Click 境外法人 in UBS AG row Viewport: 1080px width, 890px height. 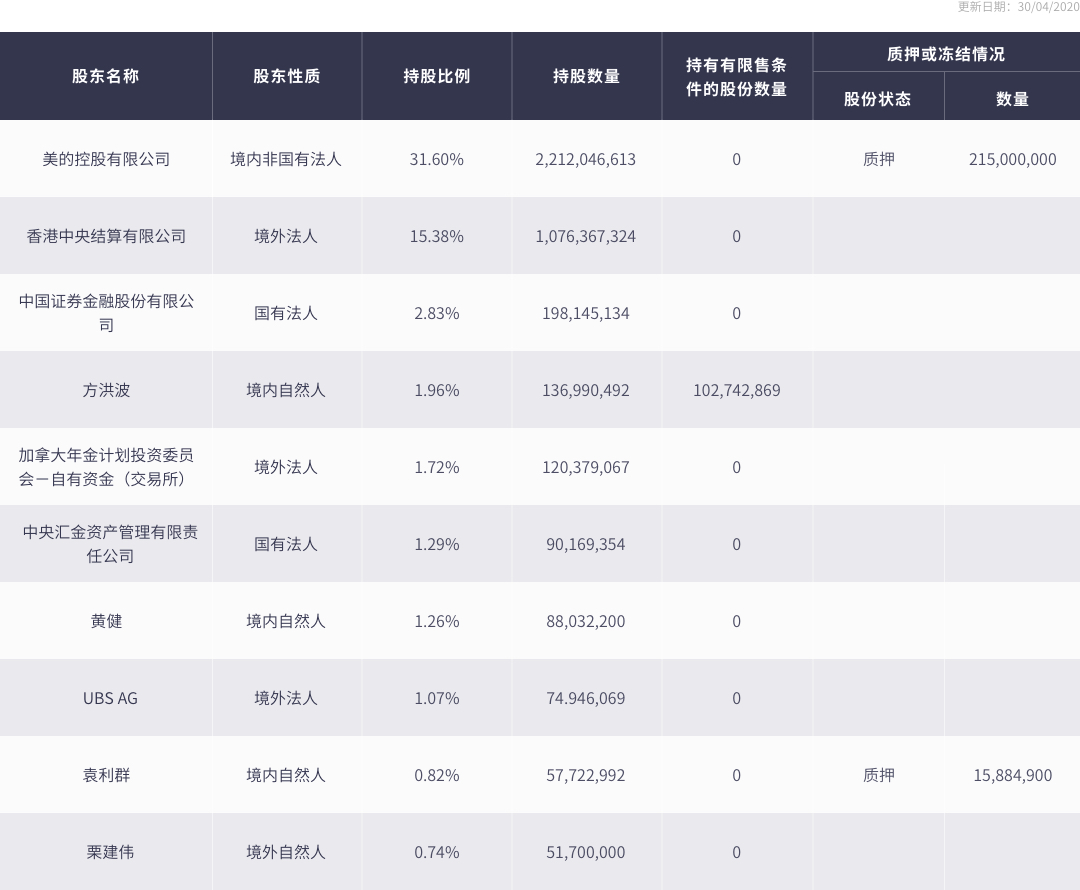click(x=286, y=698)
